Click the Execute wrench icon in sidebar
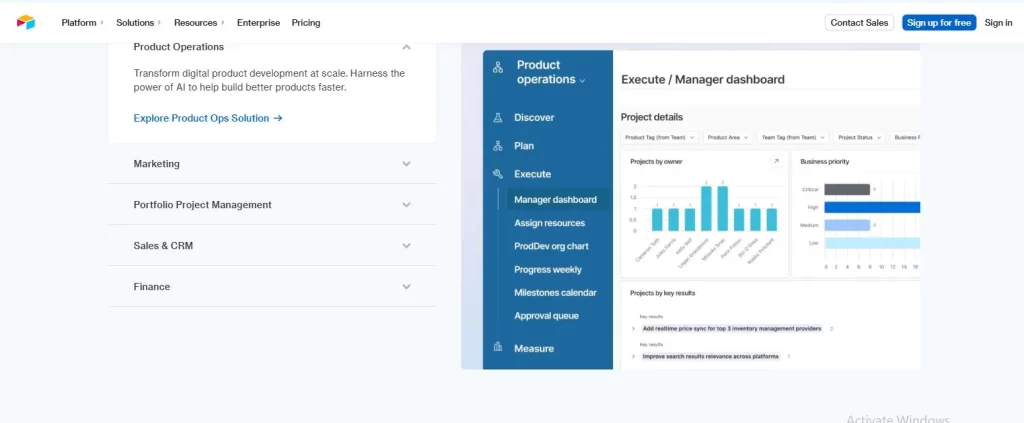The height and width of the screenshot is (423, 1024). [498, 174]
